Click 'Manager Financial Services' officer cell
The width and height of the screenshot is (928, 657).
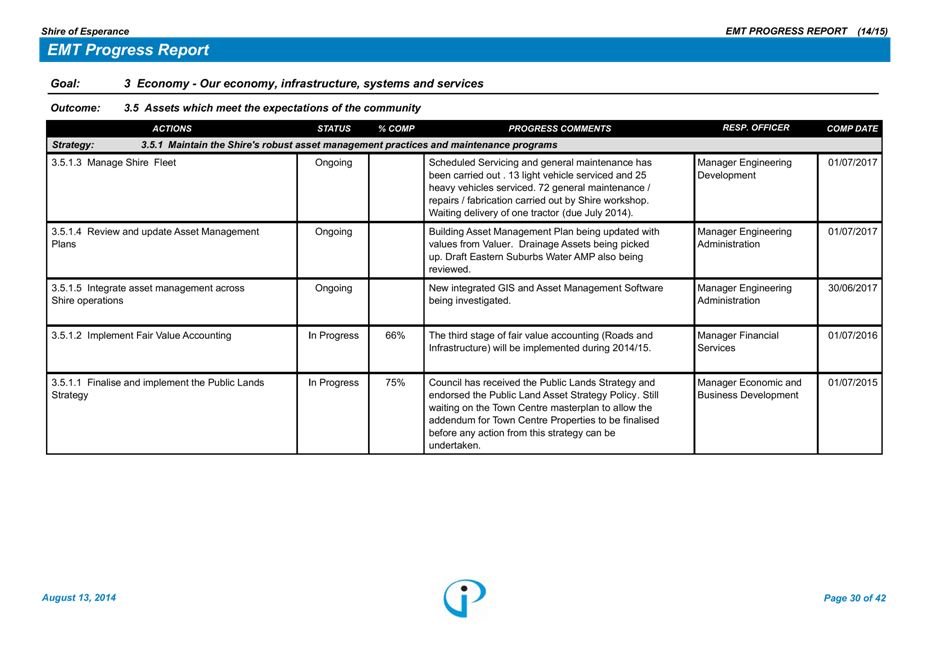[x=737, y=342]
